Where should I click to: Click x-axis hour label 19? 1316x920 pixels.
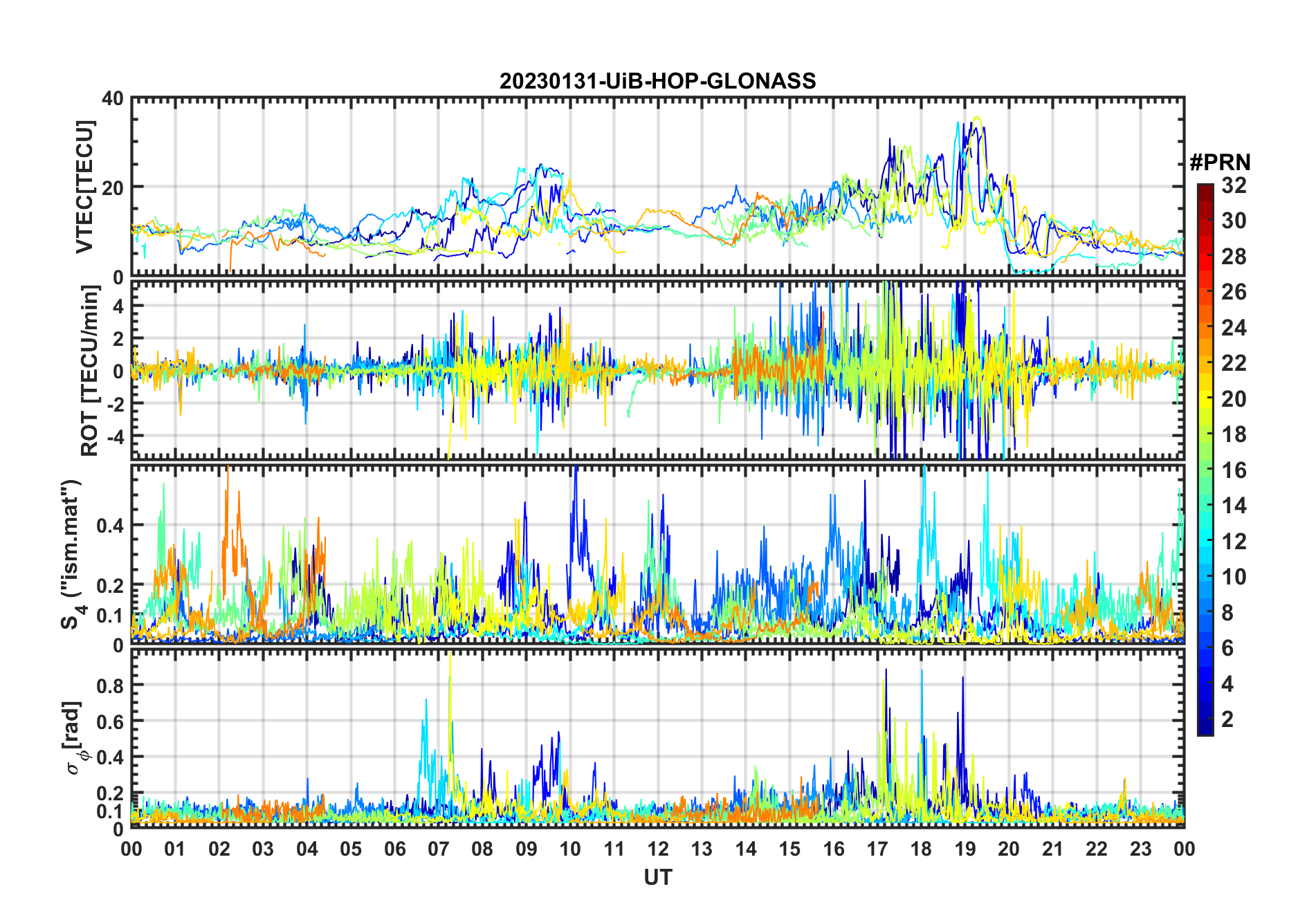(965, 849)
